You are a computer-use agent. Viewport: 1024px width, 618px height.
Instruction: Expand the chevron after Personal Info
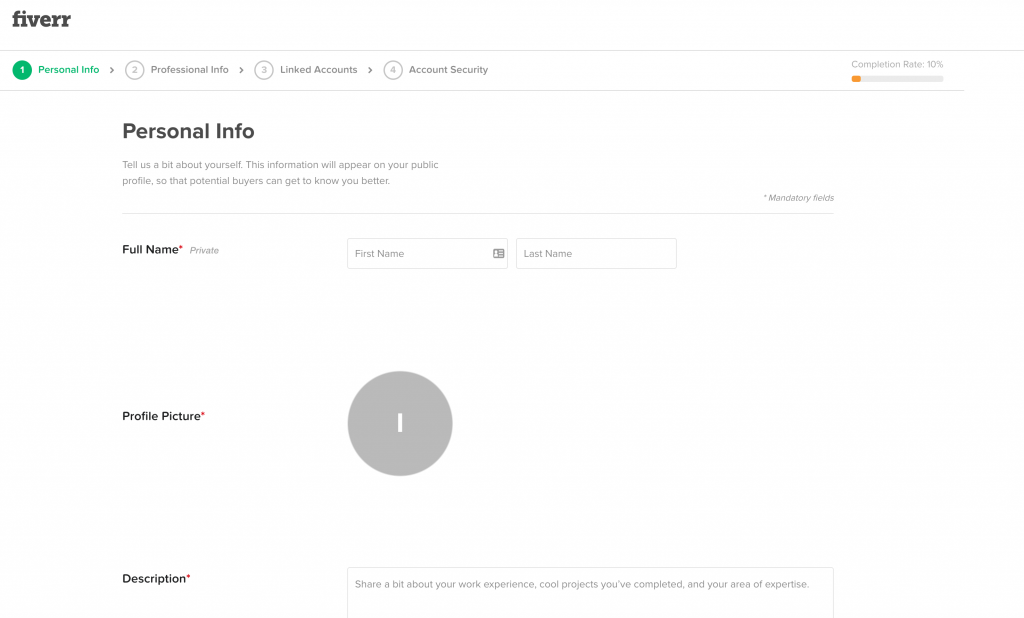point(113,69)
